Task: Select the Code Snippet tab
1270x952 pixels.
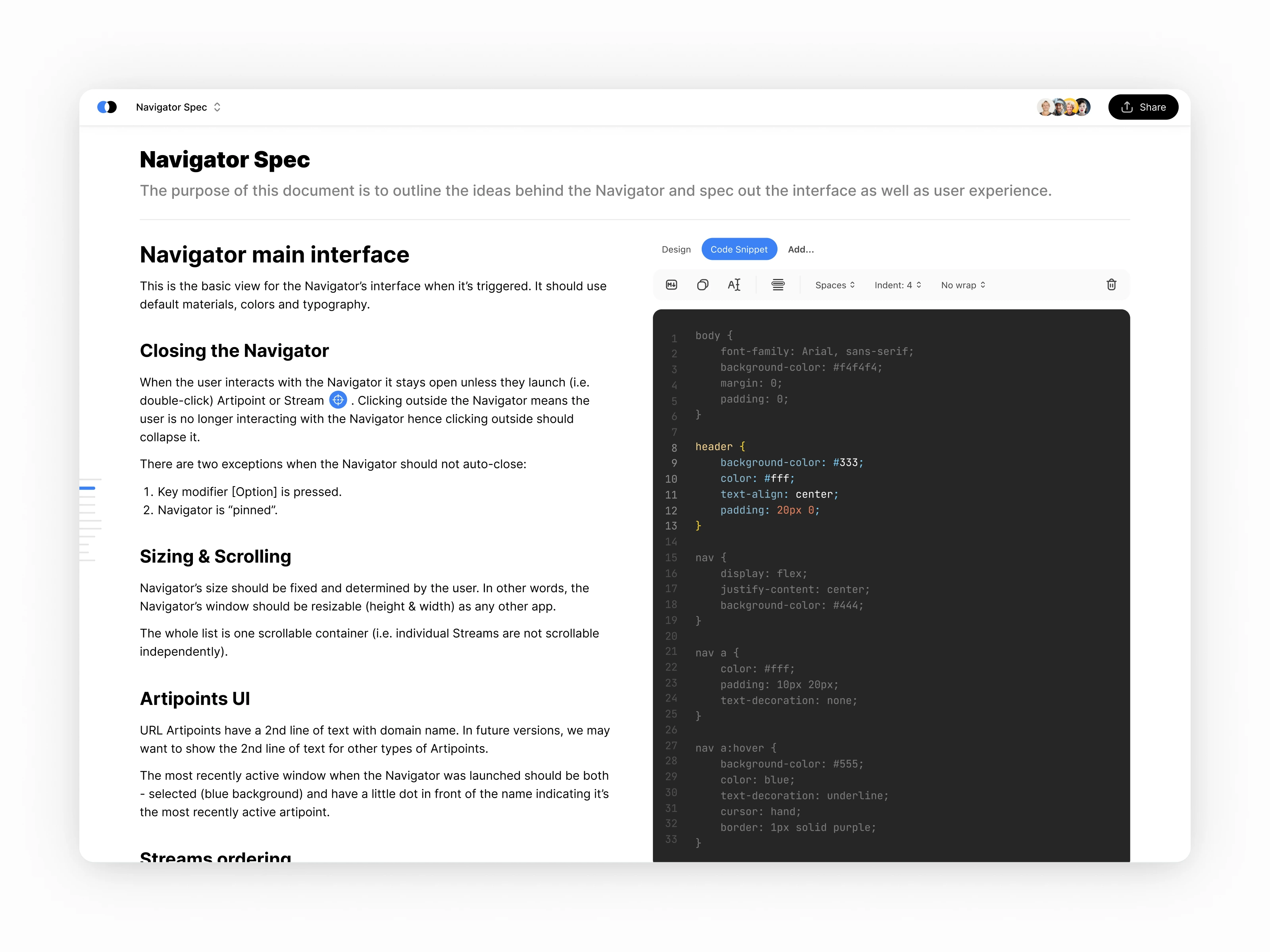Action: pos(738,249)
